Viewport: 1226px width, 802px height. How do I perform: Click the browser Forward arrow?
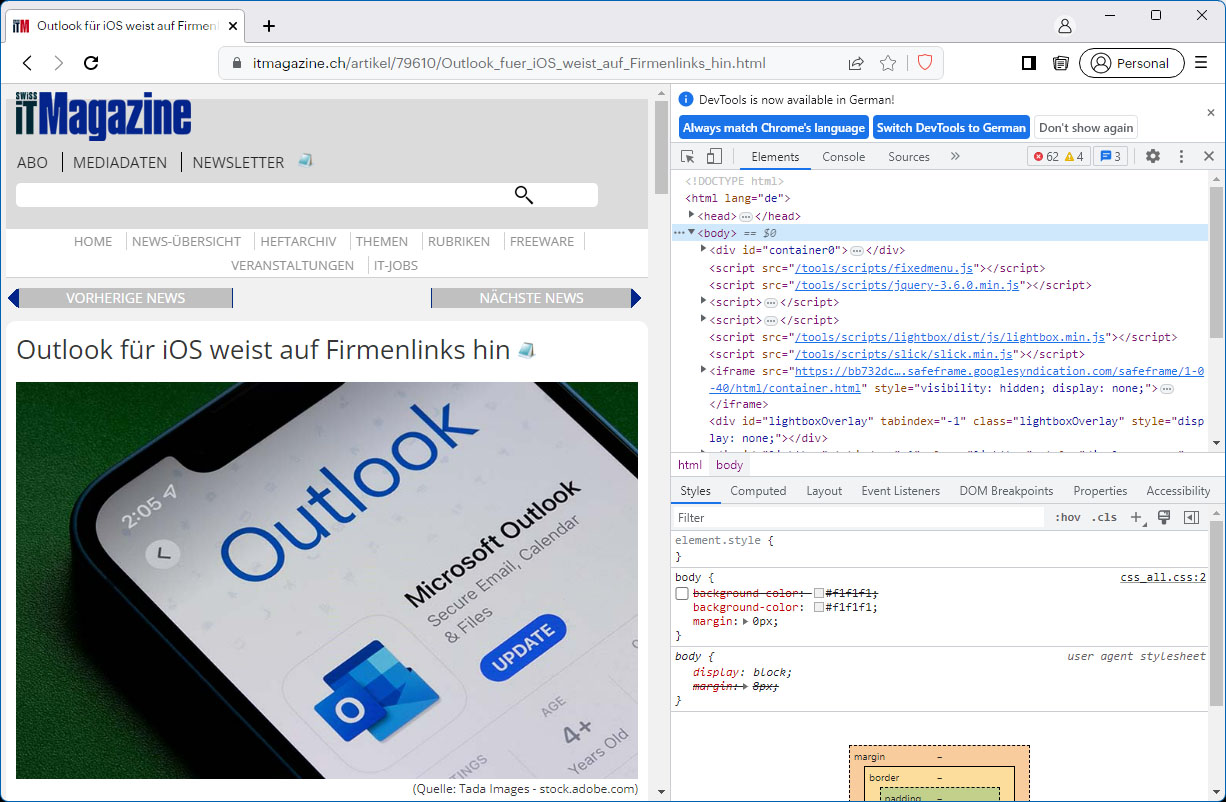tap(59, 63)
